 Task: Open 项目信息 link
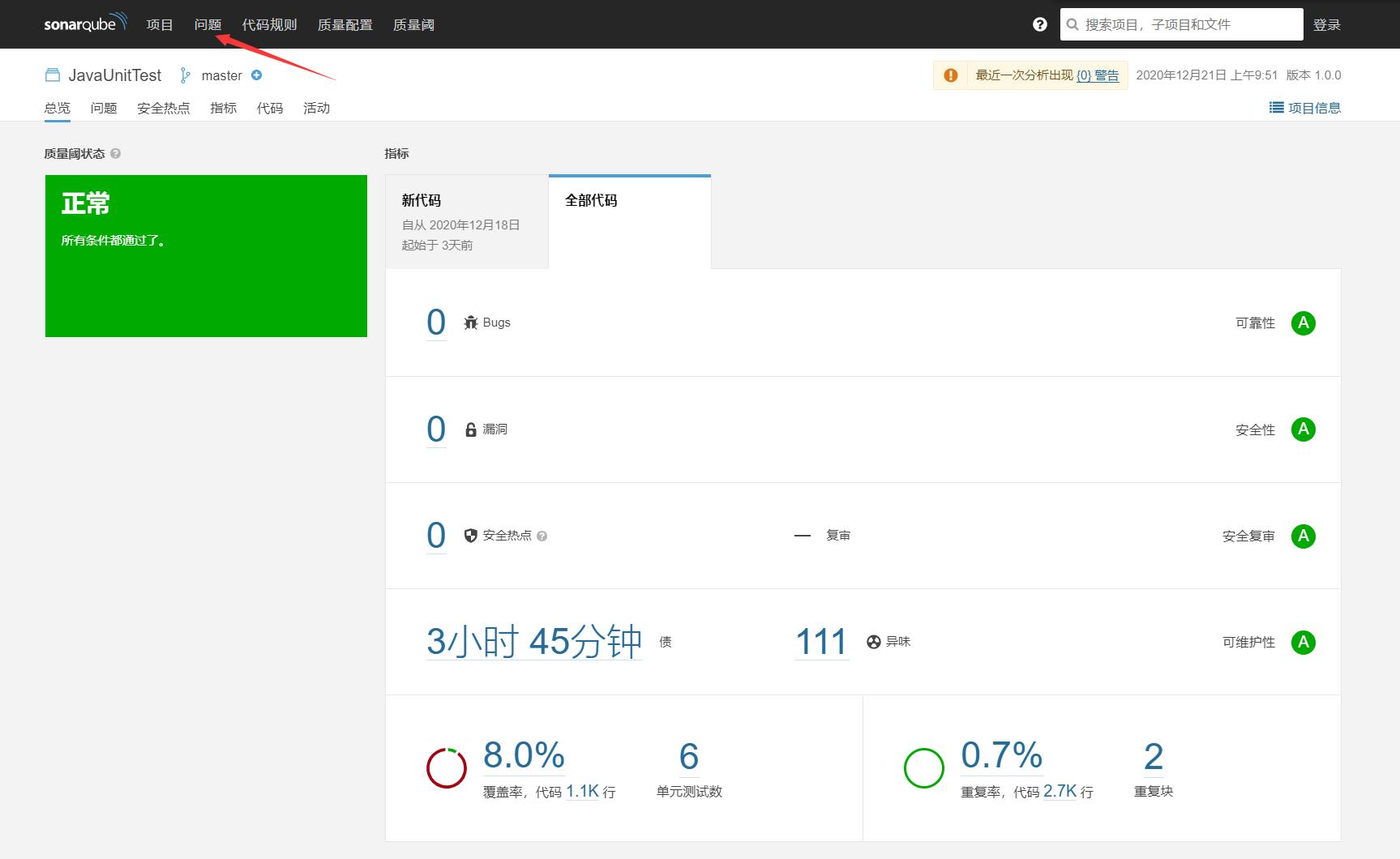[x=1315, y=108]
